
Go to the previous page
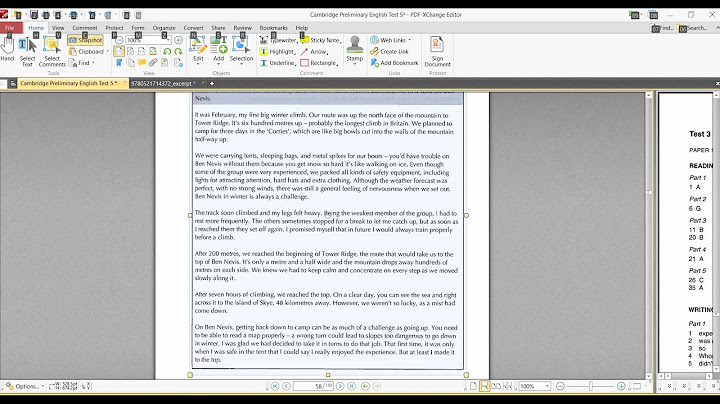(x=286, y=387)
